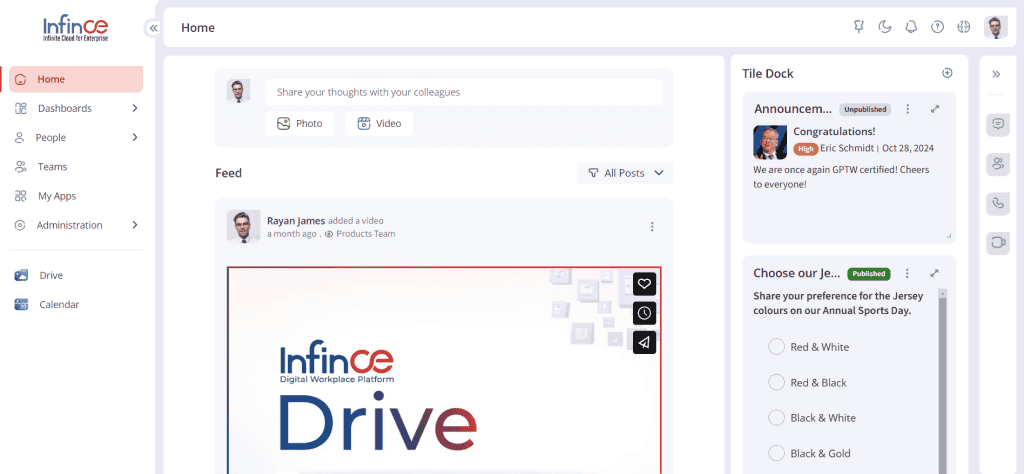Open Products Team link on post
The height and width of the screenshot is (474, 1024).
[365, 234]
